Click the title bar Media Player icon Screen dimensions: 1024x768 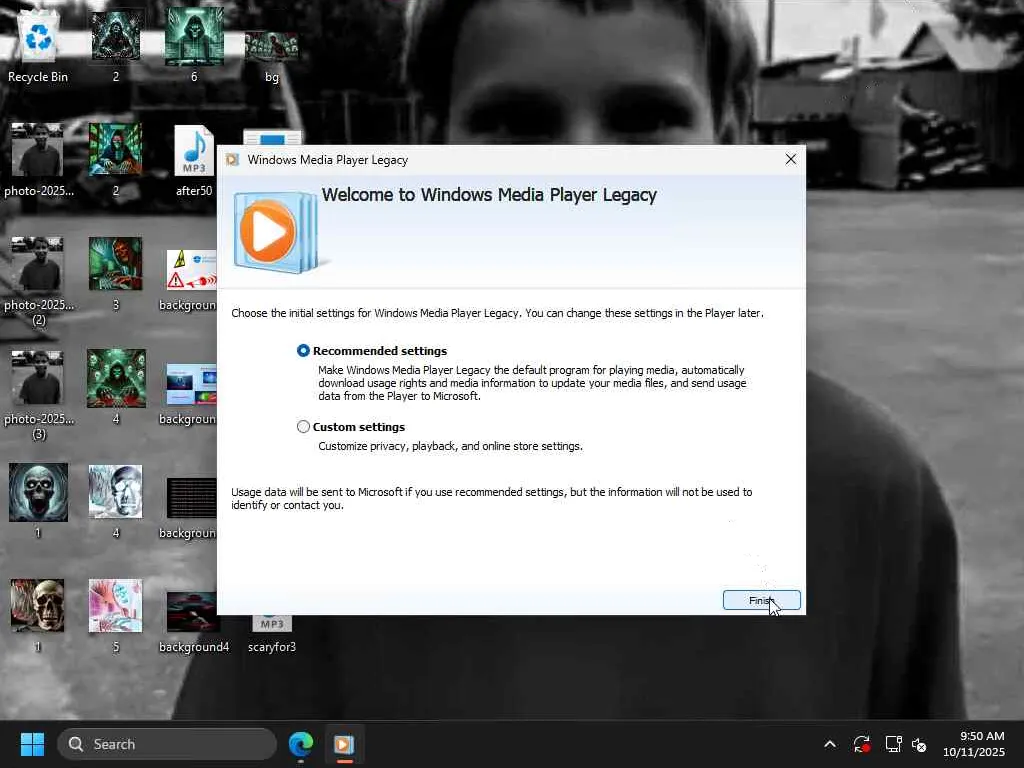point(232,160)
